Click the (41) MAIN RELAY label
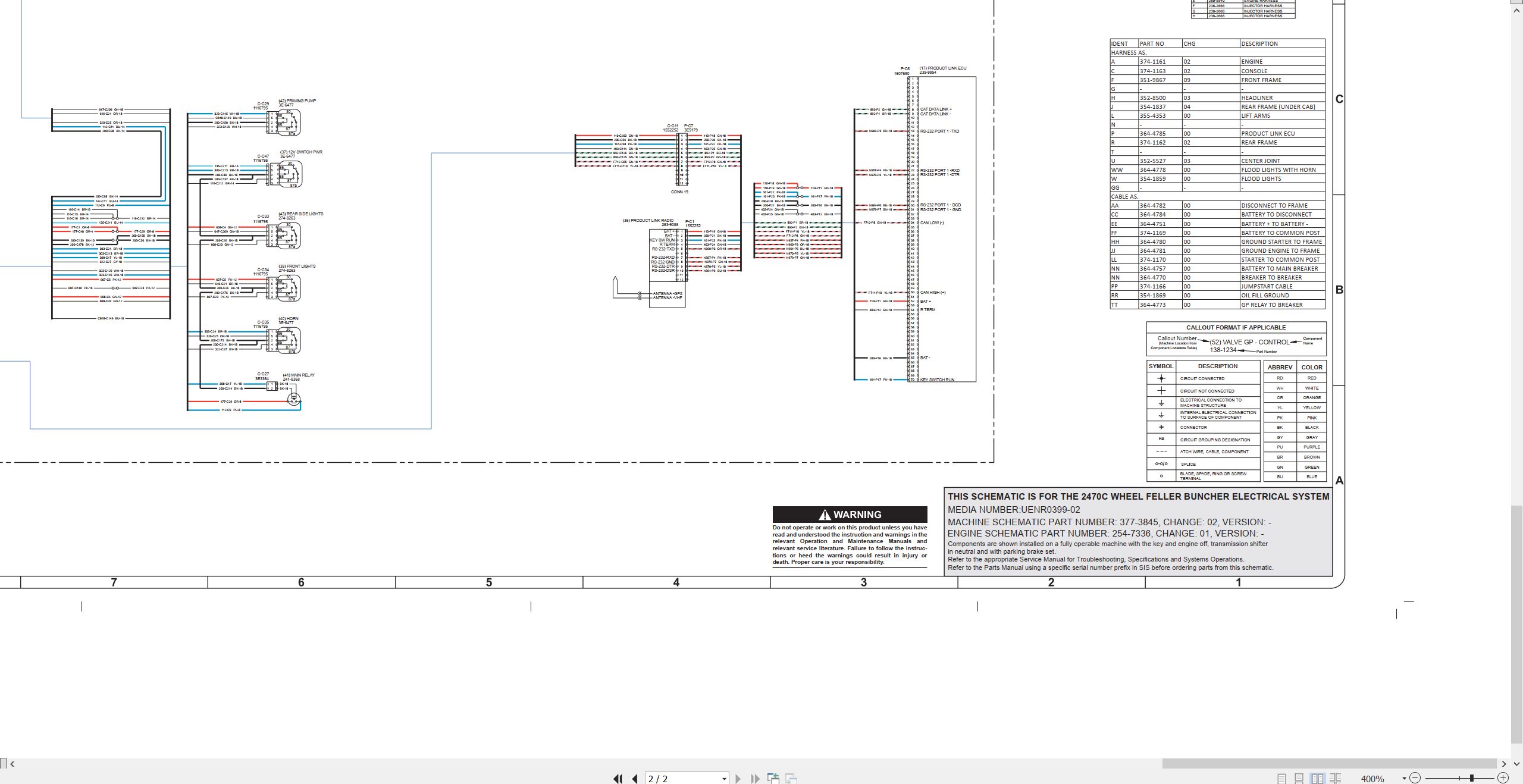Image resolution: width=1523 pixels, height=784 pixels. pyautogui.click(x=299, y=375)
